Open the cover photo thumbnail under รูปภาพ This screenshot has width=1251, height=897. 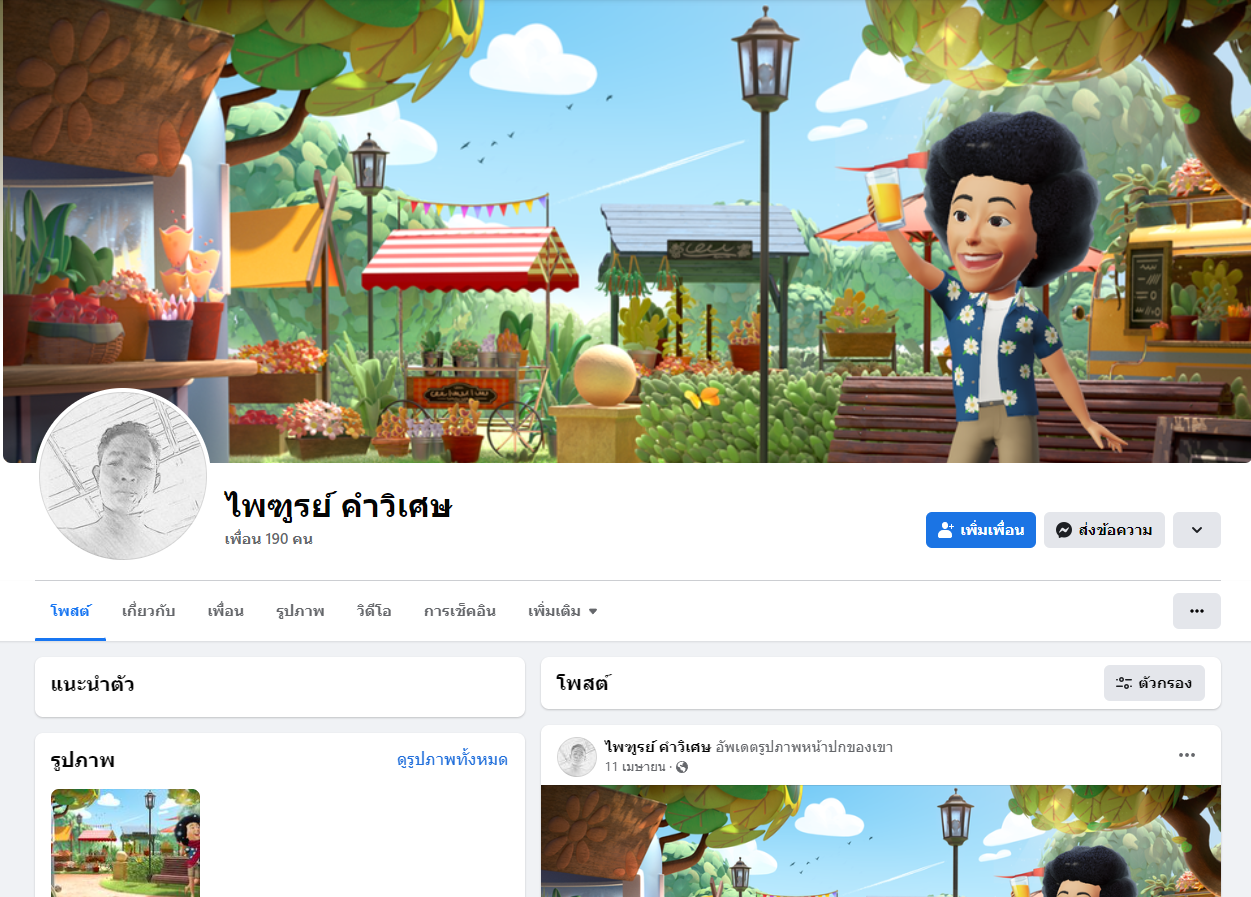pos(126,843)
